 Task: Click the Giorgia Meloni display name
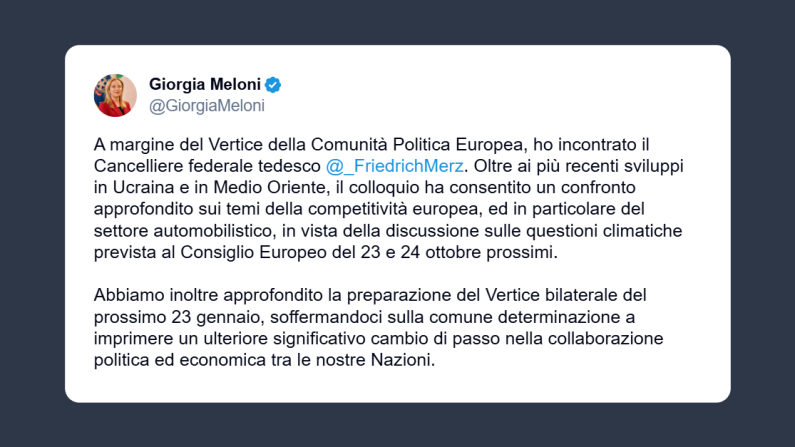pyautogui.click(x=204, y=84)
